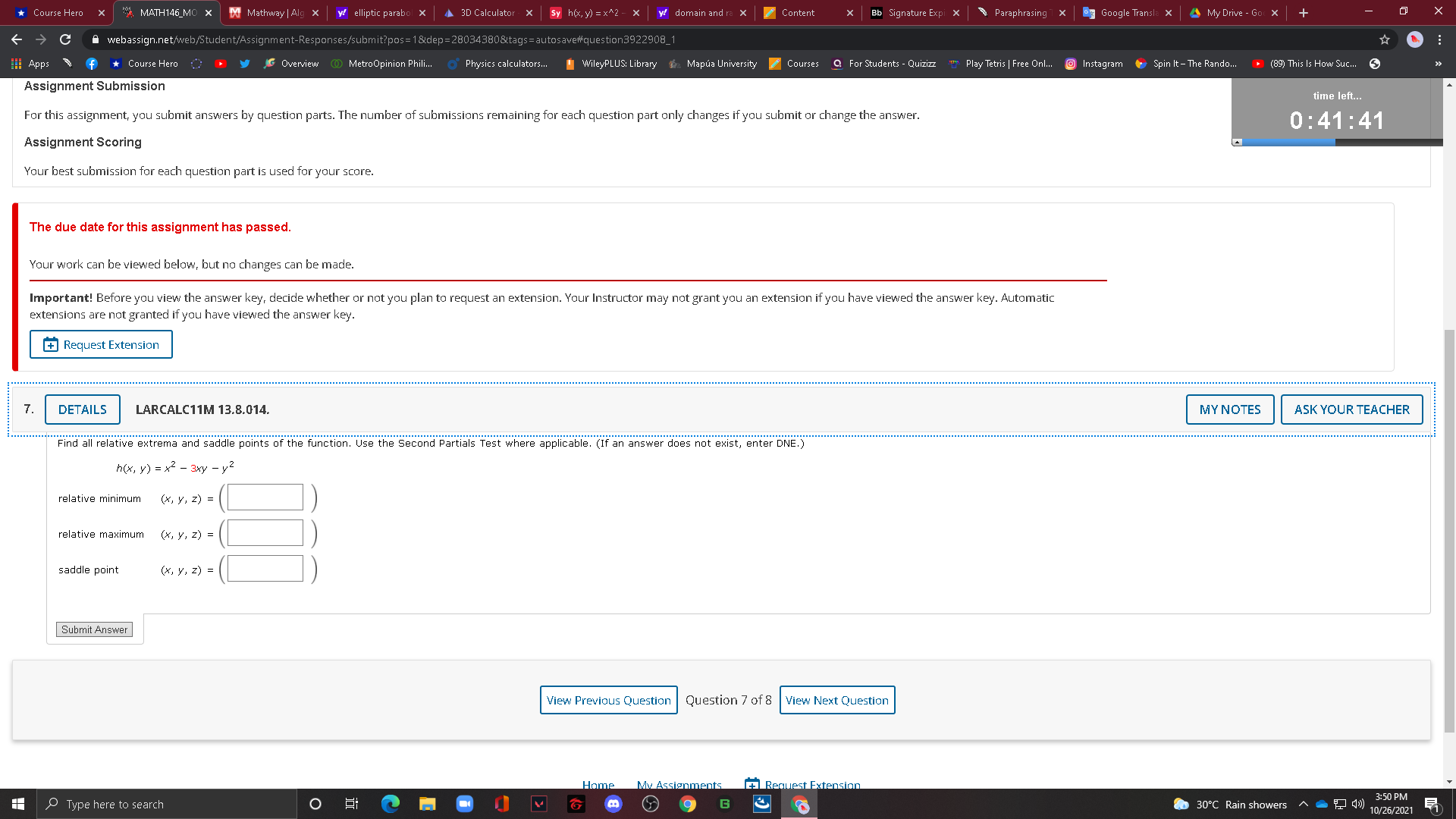Collapse the time left timer panel
The height and width of the screenshot is (819, 1456).
click(x=1237, y=142)
